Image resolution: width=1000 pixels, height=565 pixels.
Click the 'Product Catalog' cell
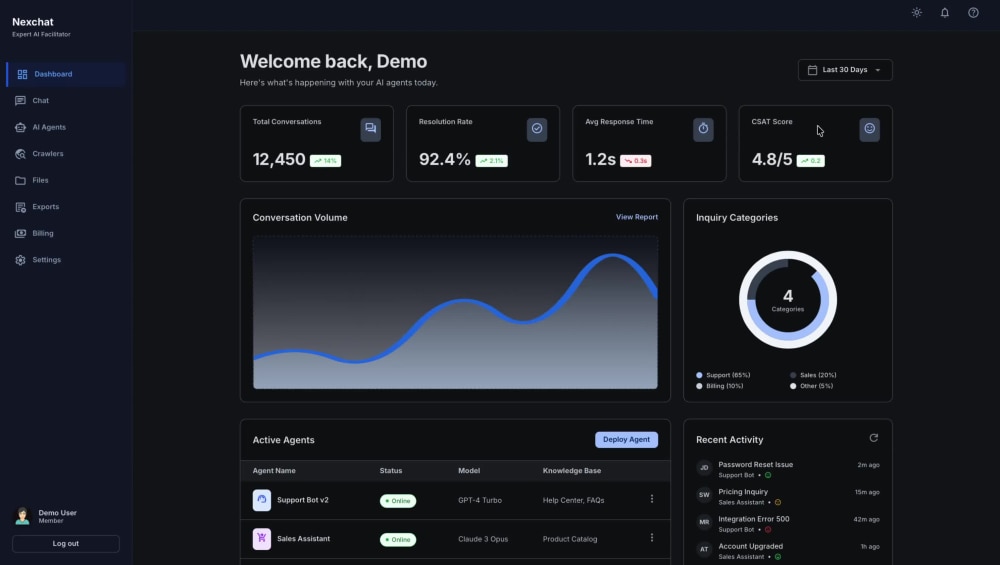click(x=570, y=539)
